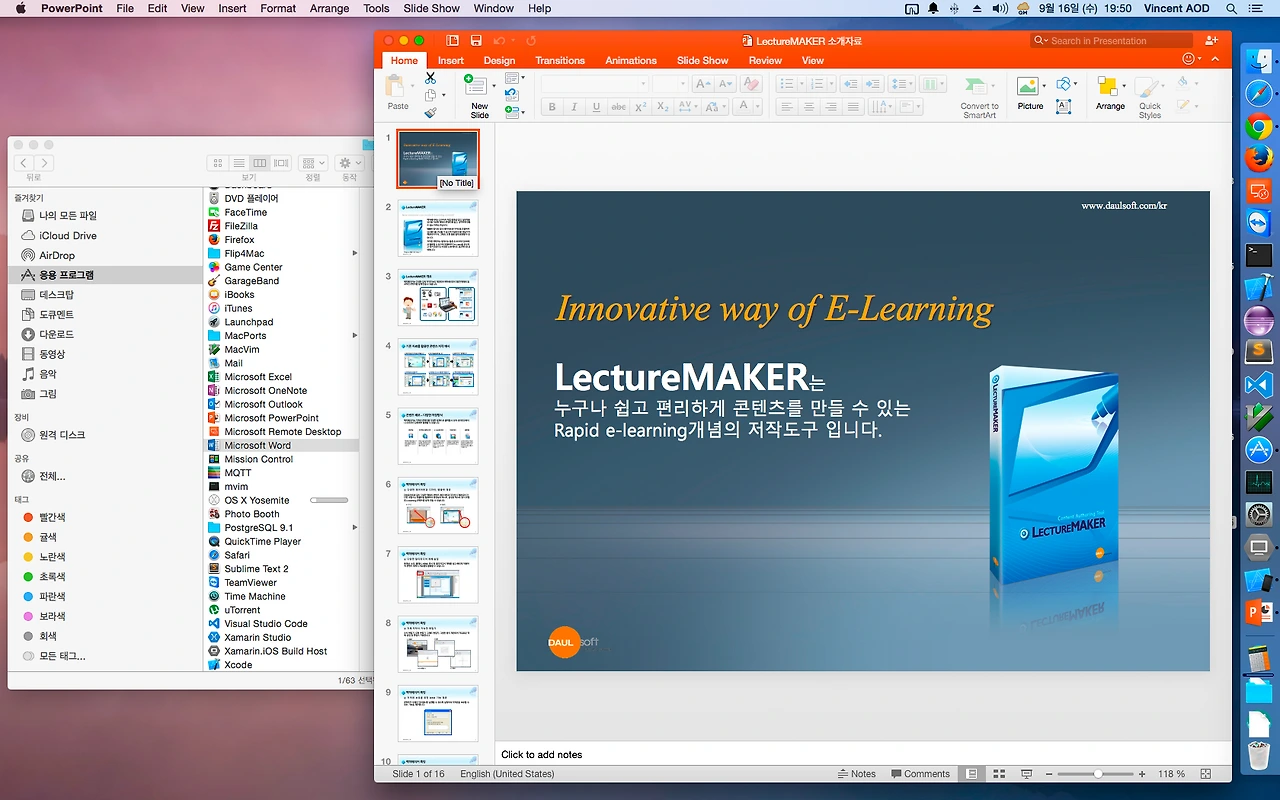Insert a text box from the ribbon
This screenshot has width=1280, height=800.
point(1064,107)
